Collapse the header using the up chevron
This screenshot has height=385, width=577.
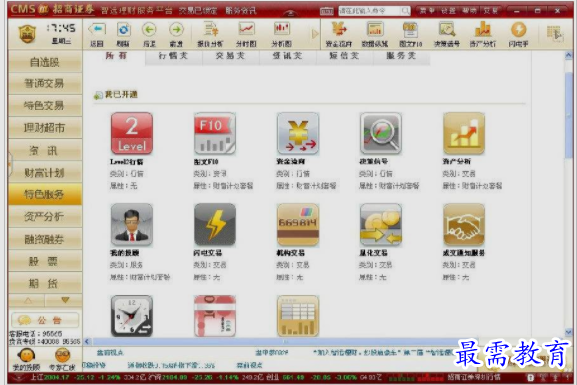coord(290,13)
